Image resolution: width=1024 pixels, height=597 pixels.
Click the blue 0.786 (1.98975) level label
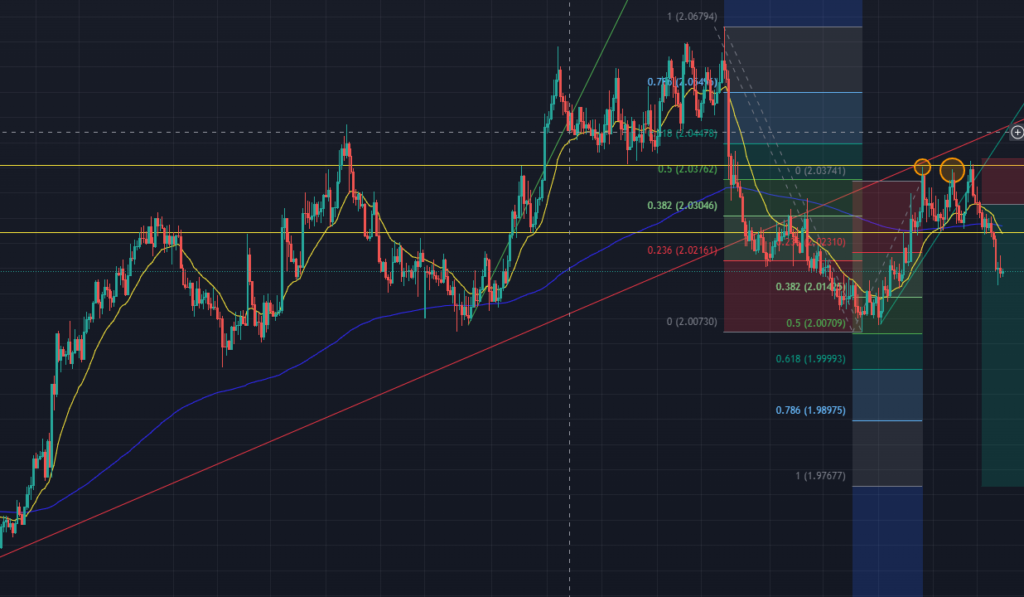[810, 411]
